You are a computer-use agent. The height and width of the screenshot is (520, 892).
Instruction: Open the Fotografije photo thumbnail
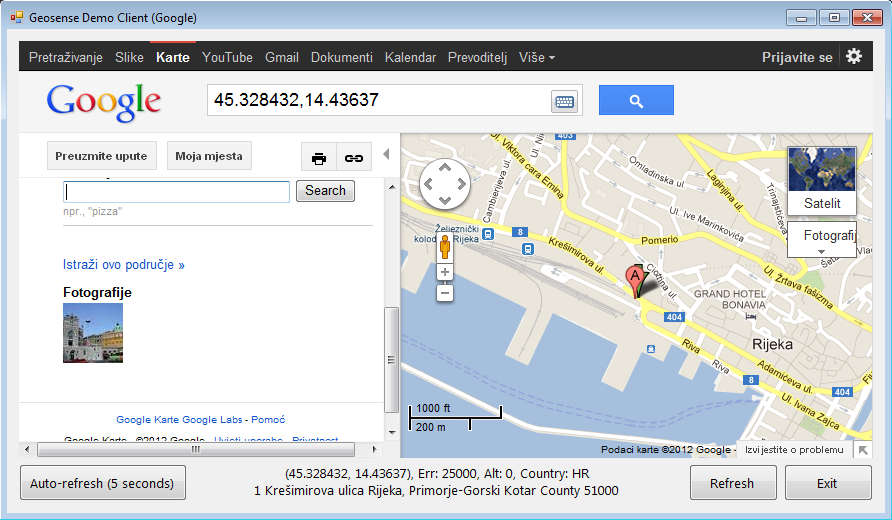[93, 333]
